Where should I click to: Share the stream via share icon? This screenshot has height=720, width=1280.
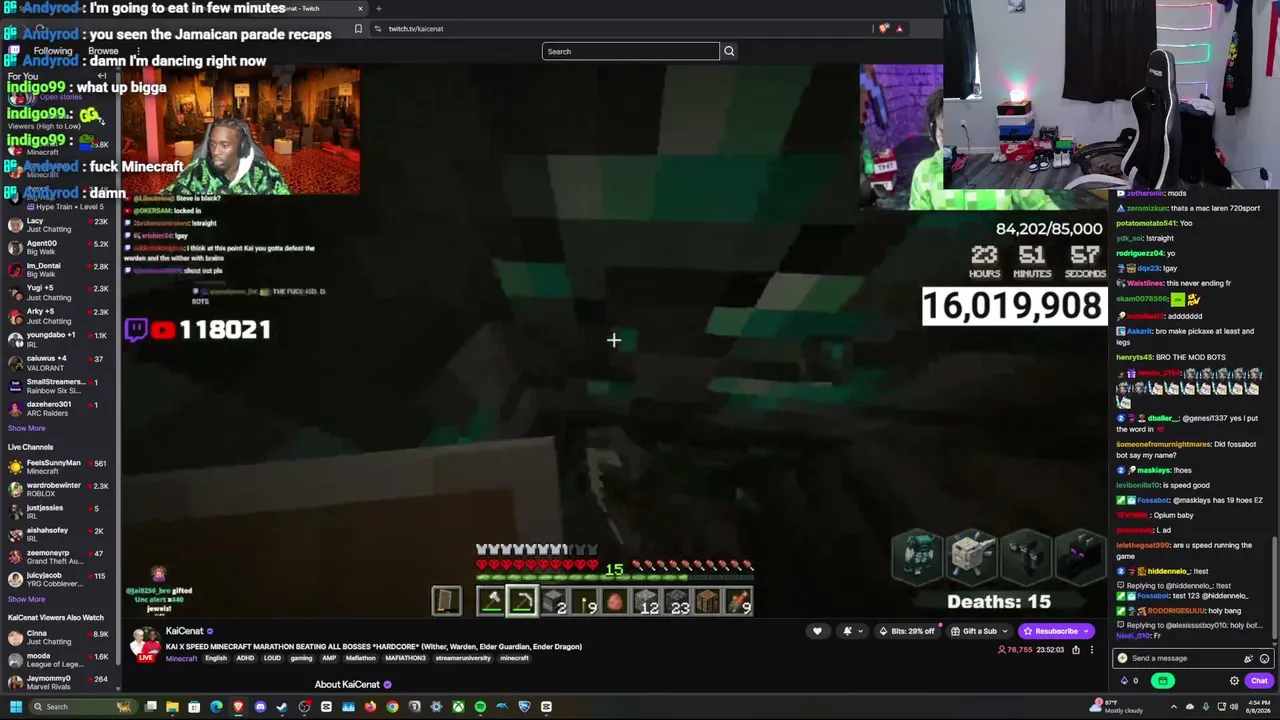click(x=1076, y=650)
